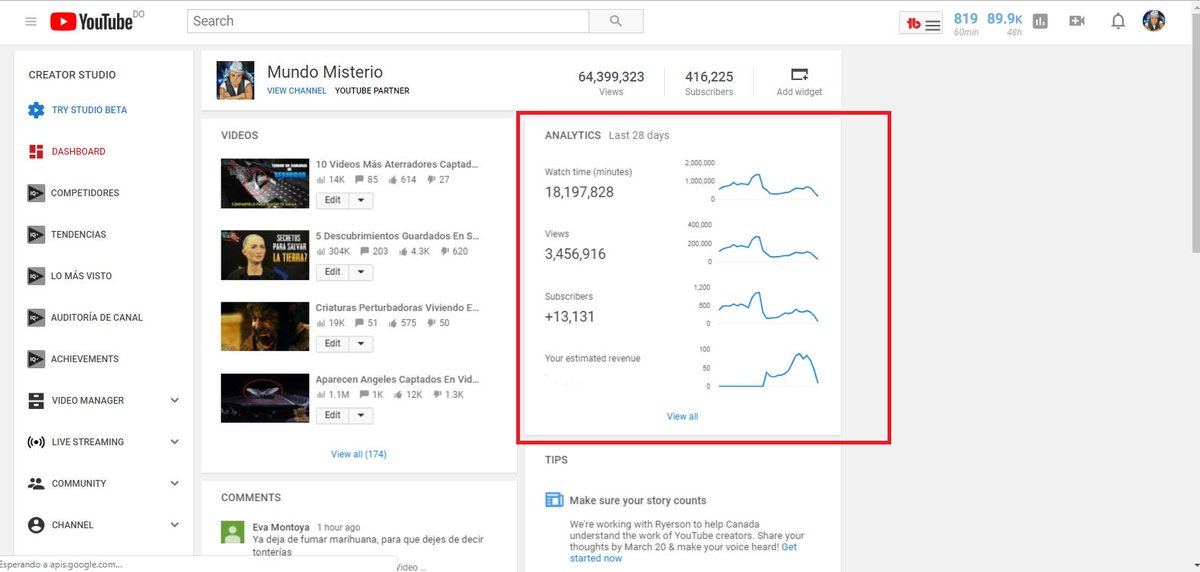Open Edit dropdown for Criaturas Perturbadoras

pyautogui.click(x=360, y=344)
